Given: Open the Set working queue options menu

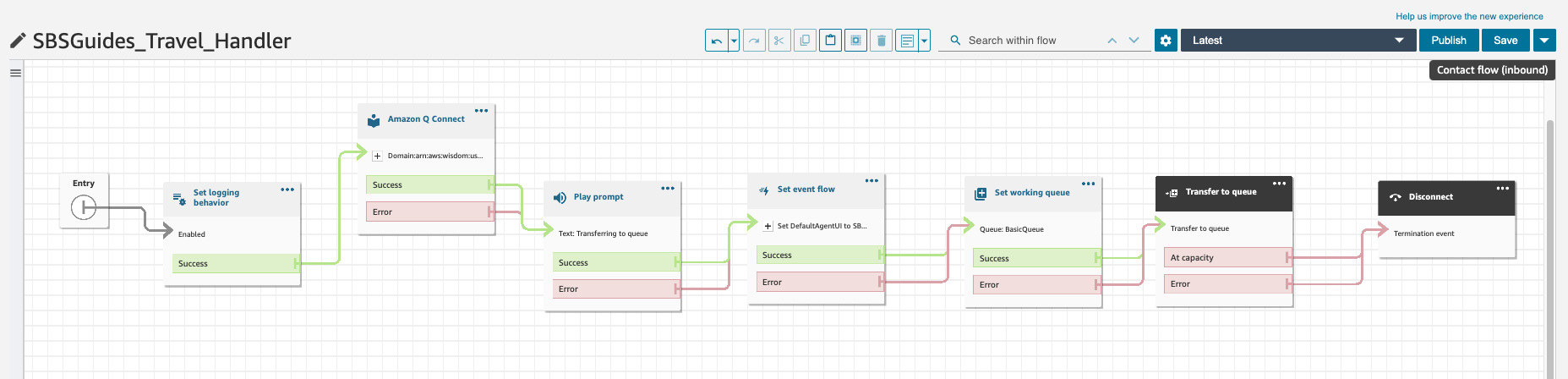Looking at the screenshot, I should point(1088,184).
